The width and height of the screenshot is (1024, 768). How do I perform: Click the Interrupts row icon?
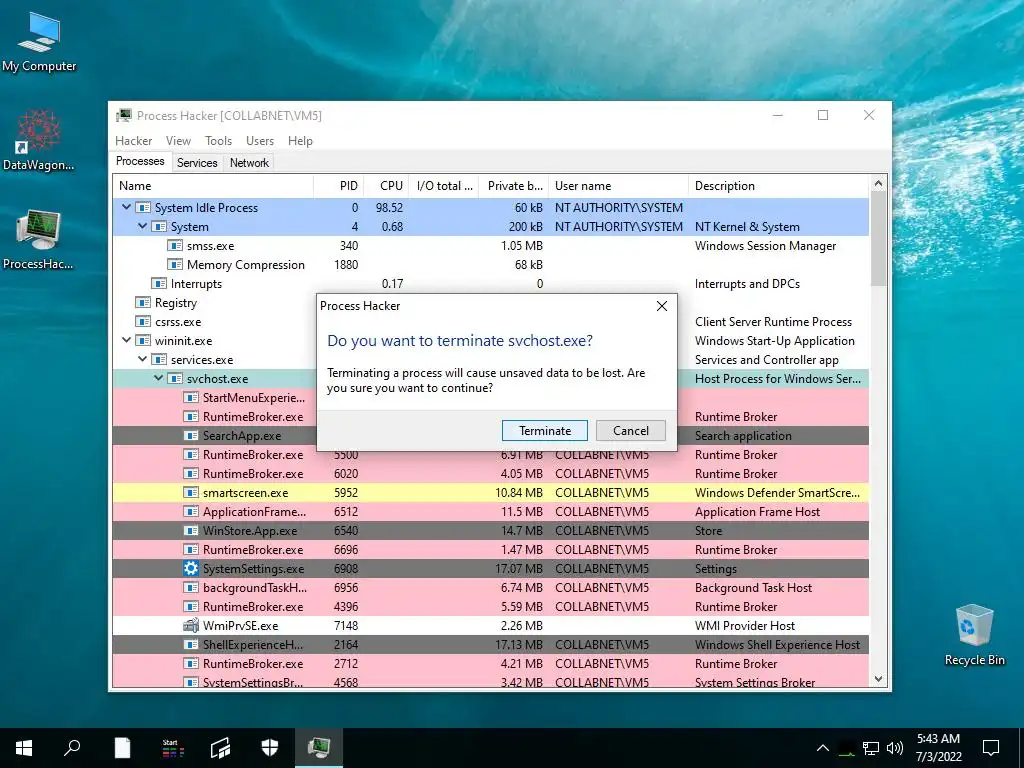pos(159,283)
